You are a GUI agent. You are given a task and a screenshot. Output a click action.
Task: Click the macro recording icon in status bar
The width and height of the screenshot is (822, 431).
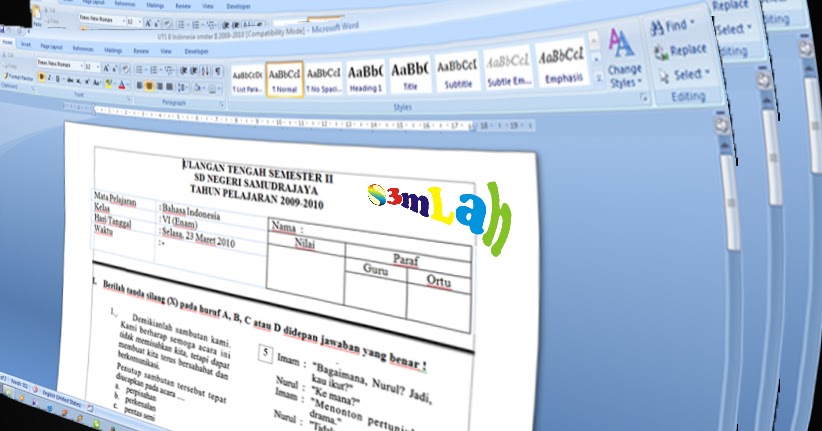point(90,408)
